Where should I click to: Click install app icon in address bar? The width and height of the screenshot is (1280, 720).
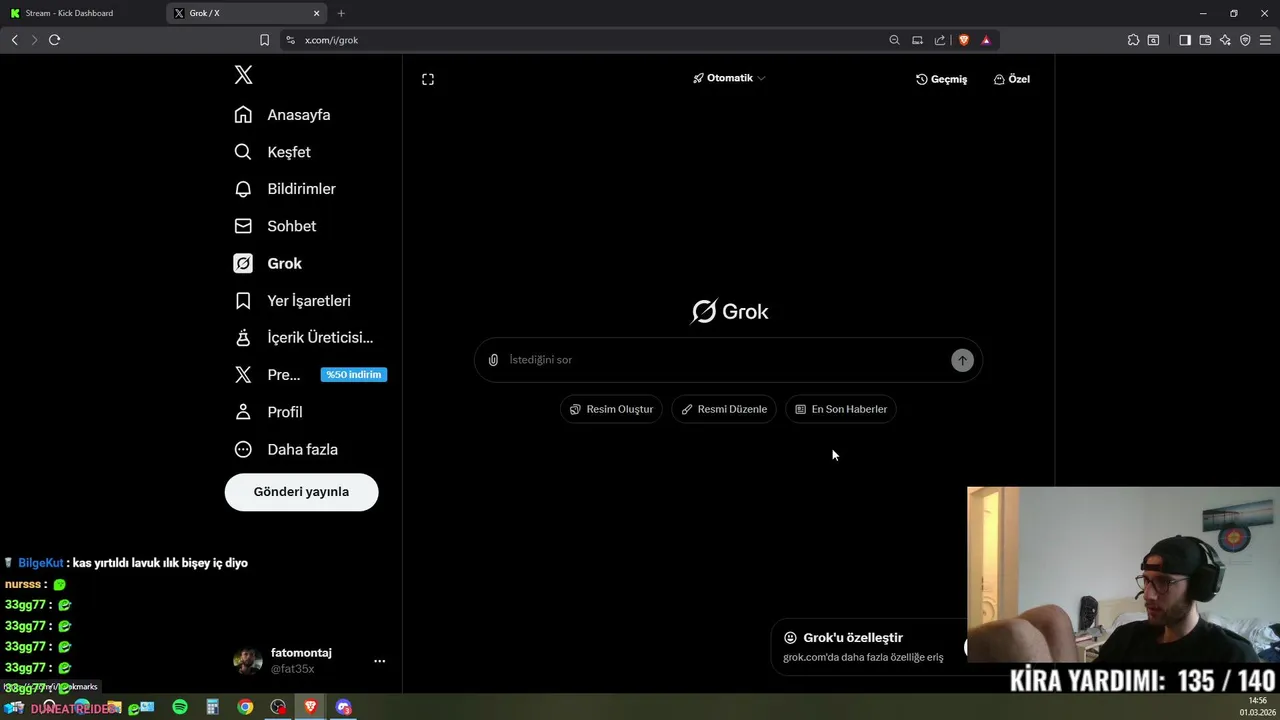click(917, 40)
